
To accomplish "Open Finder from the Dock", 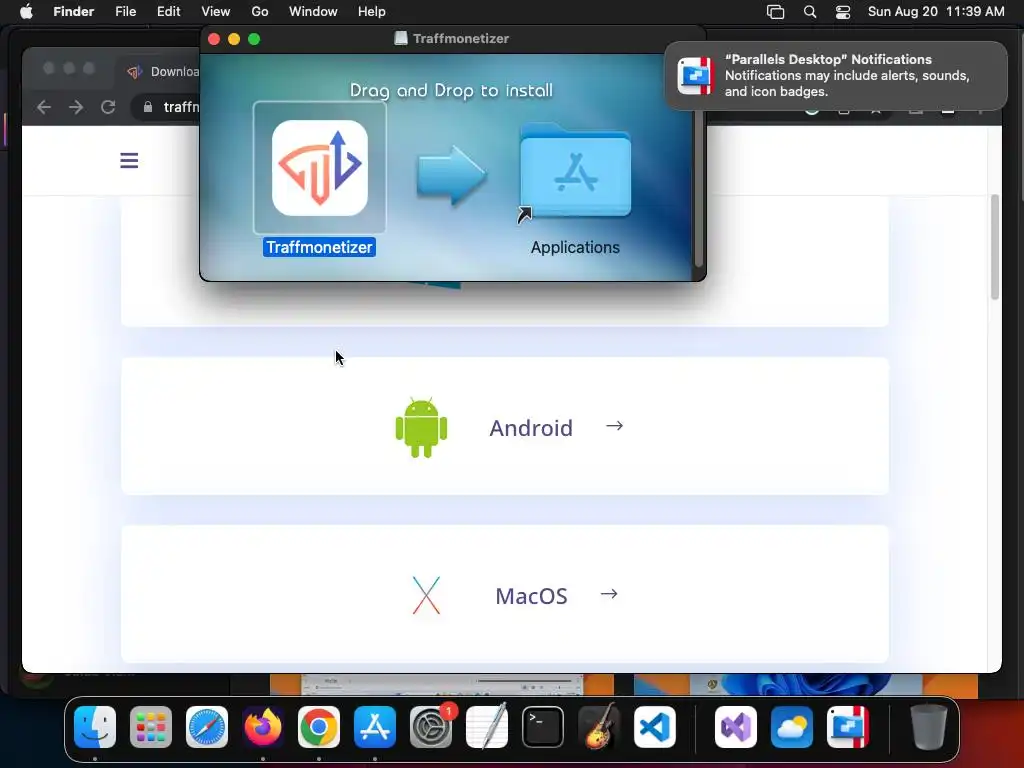I will click(x=95, y=727).
